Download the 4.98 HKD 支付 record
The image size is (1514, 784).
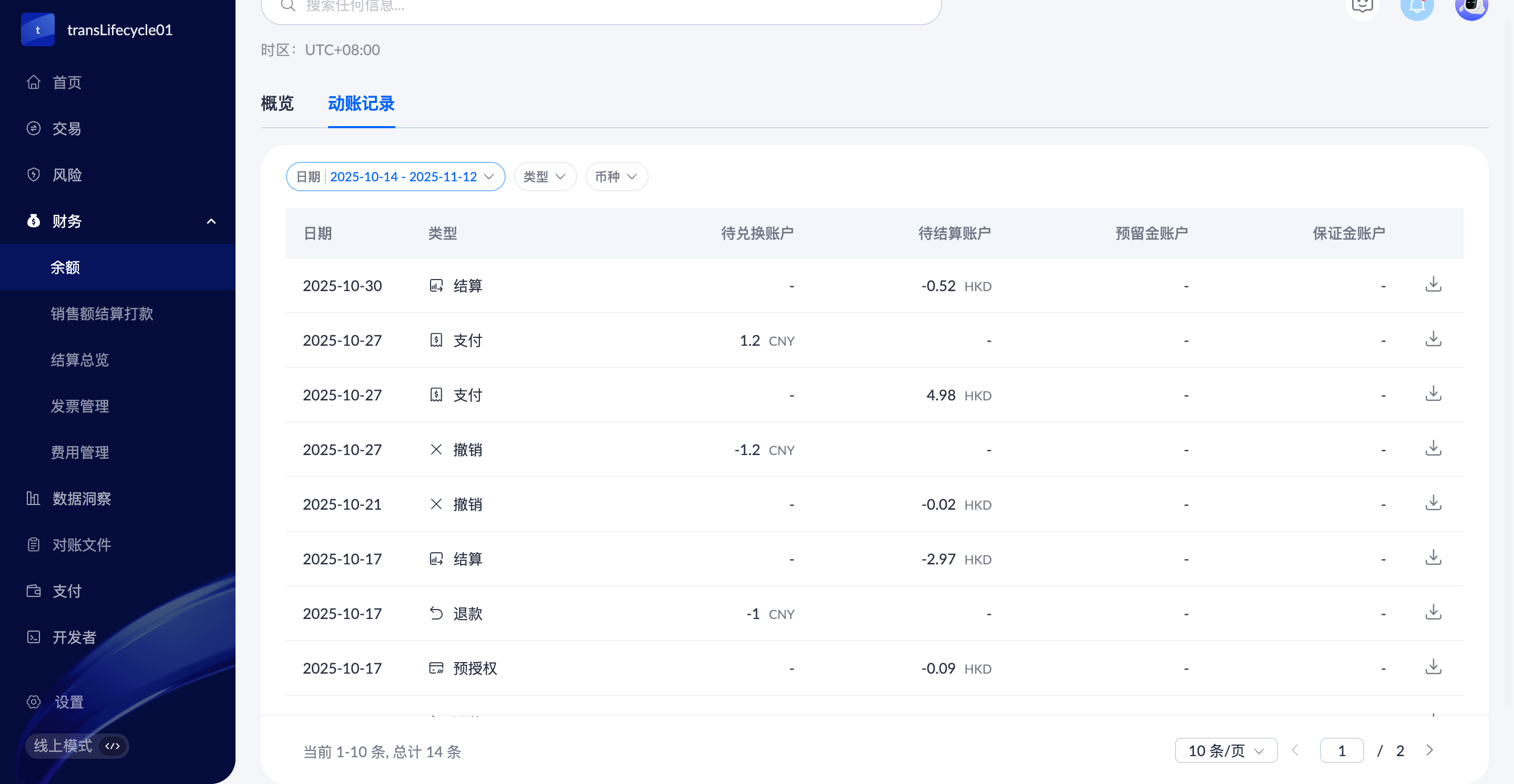pos(1433,394)
